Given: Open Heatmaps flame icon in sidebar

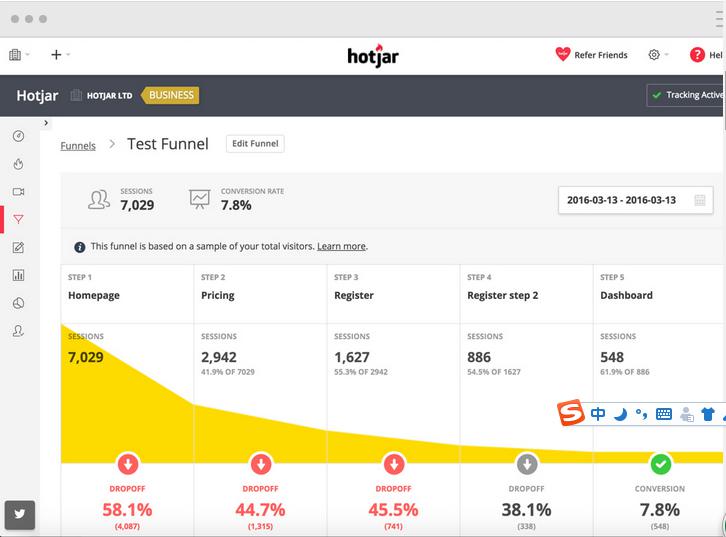Looking at the screenshot, I should (19, 164).
